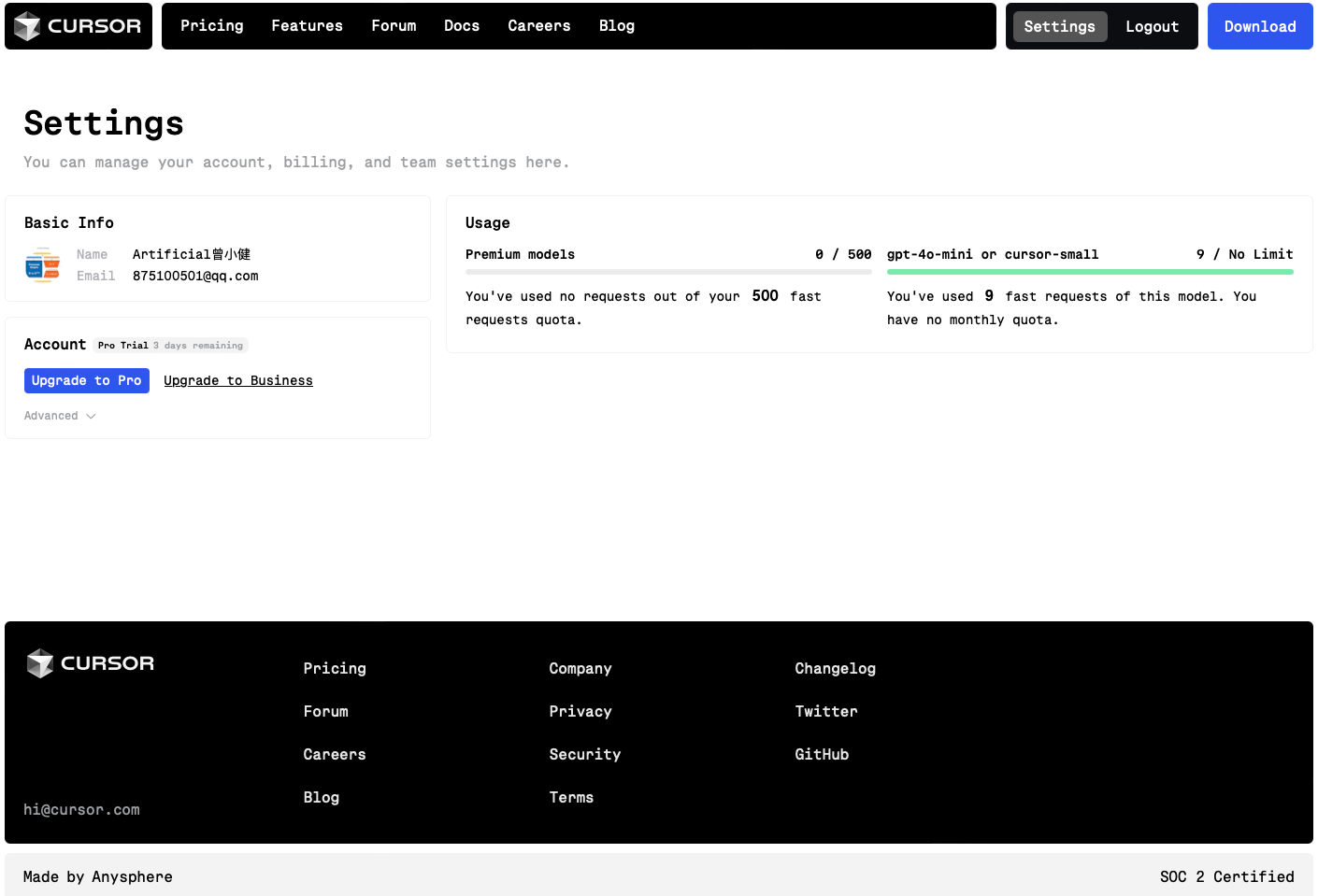Click the green gpt-4o-mini usage bar
The image size is (1318, 896).
1090,272
